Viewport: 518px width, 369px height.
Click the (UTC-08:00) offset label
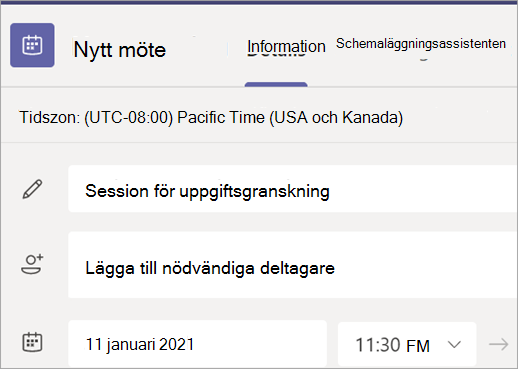[x=129, y=117]
